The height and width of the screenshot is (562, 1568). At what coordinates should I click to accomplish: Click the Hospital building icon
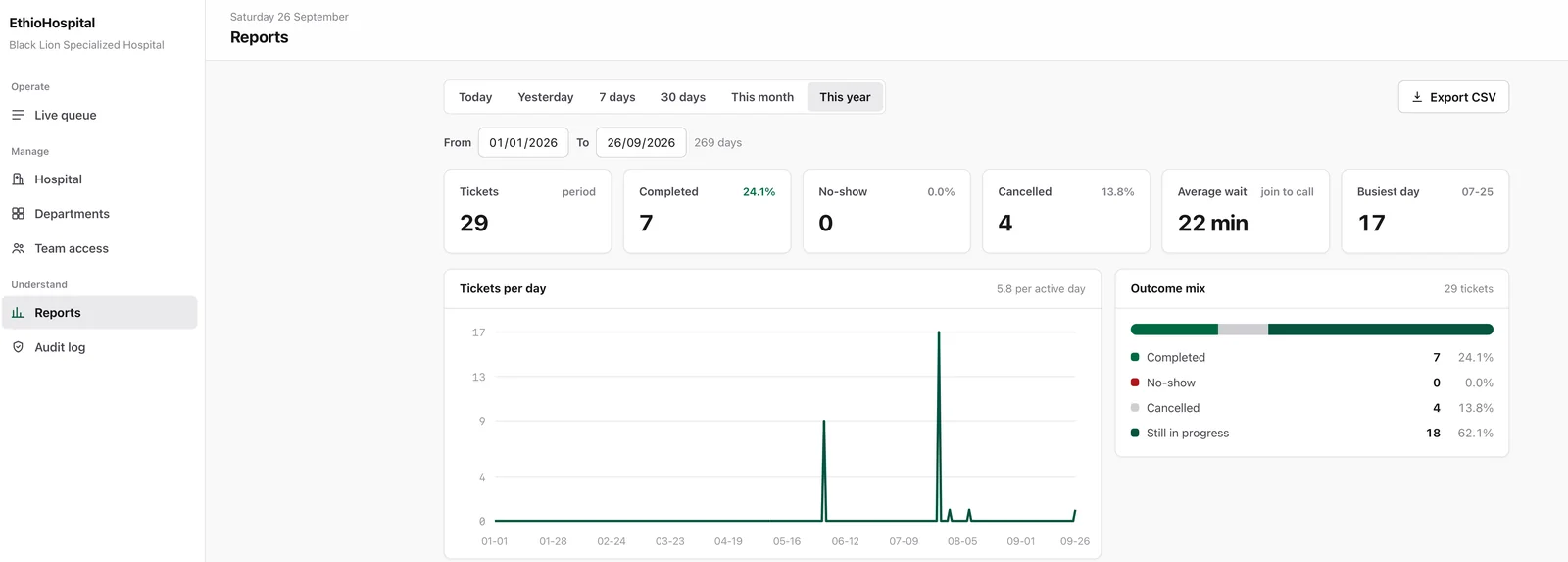pos(18,179)
